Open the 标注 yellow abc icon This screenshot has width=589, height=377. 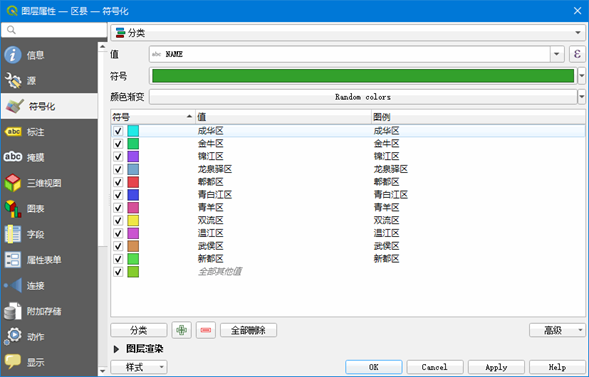coord(13,132)
